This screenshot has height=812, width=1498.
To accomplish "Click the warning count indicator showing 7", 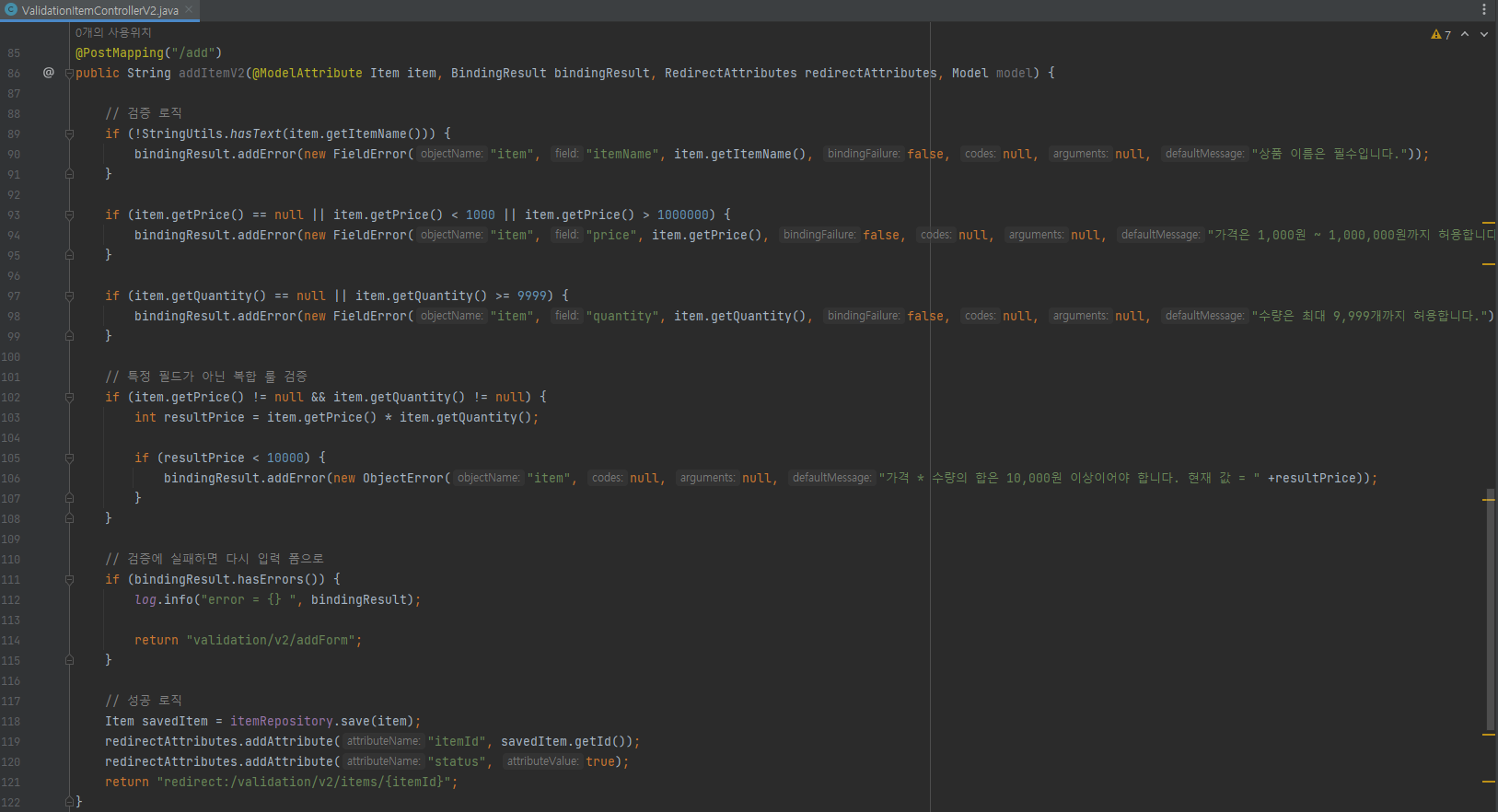I will tap(1441, 35).
